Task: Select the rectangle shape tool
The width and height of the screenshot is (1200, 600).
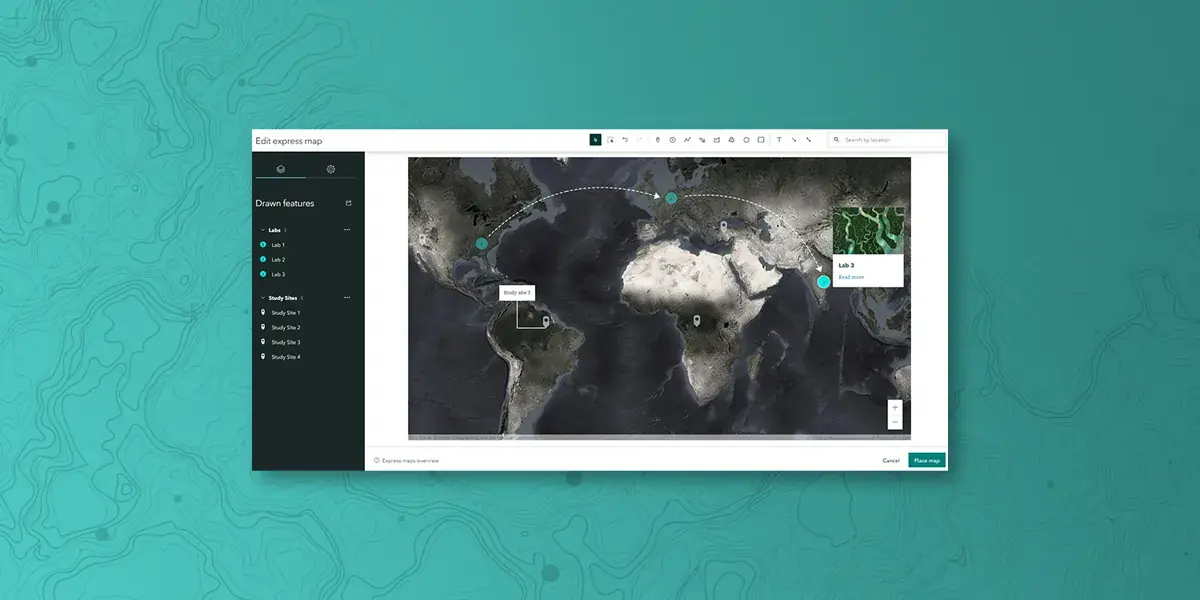Action: pyautogui.click(x=761, y=139)
